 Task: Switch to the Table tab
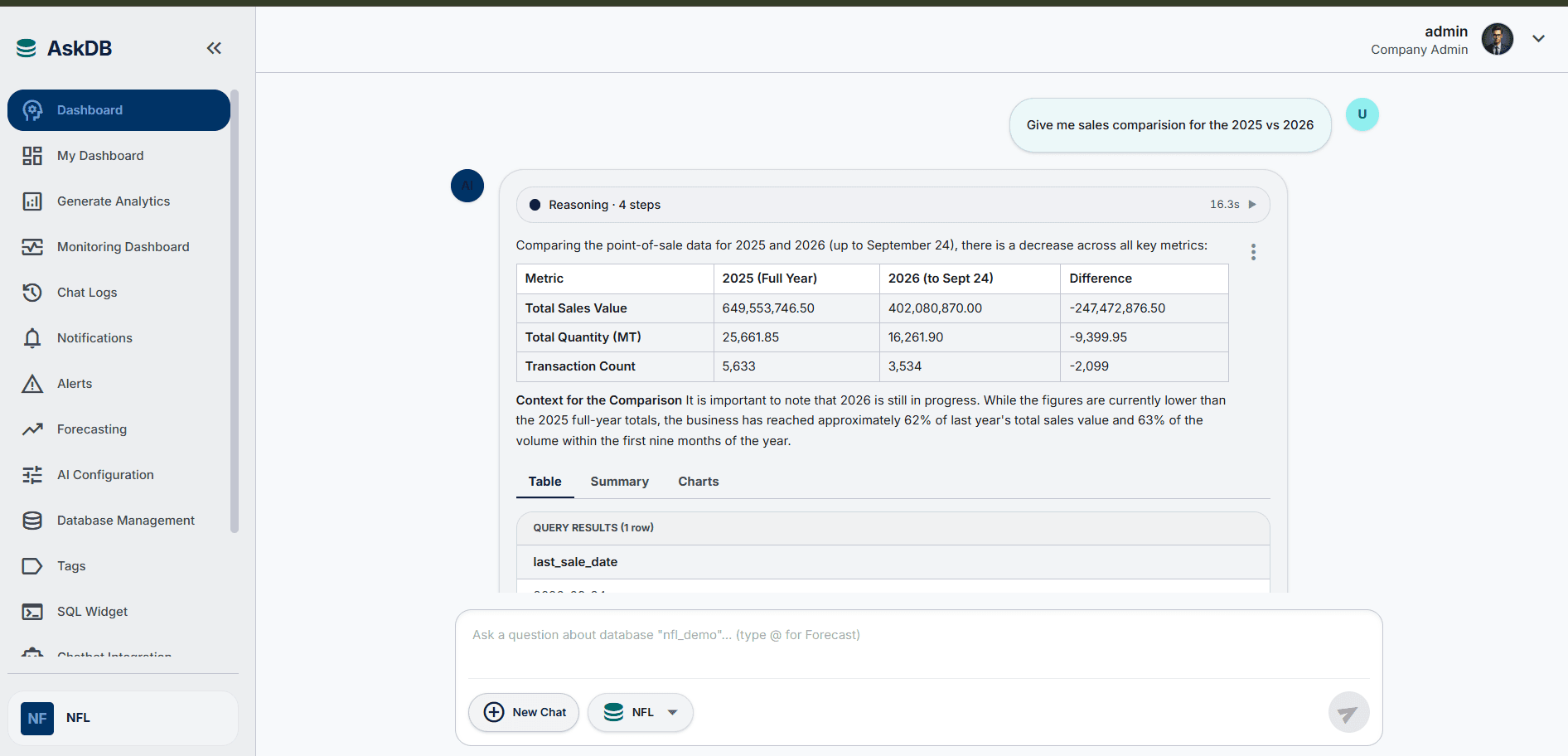(x=544, y=482)
